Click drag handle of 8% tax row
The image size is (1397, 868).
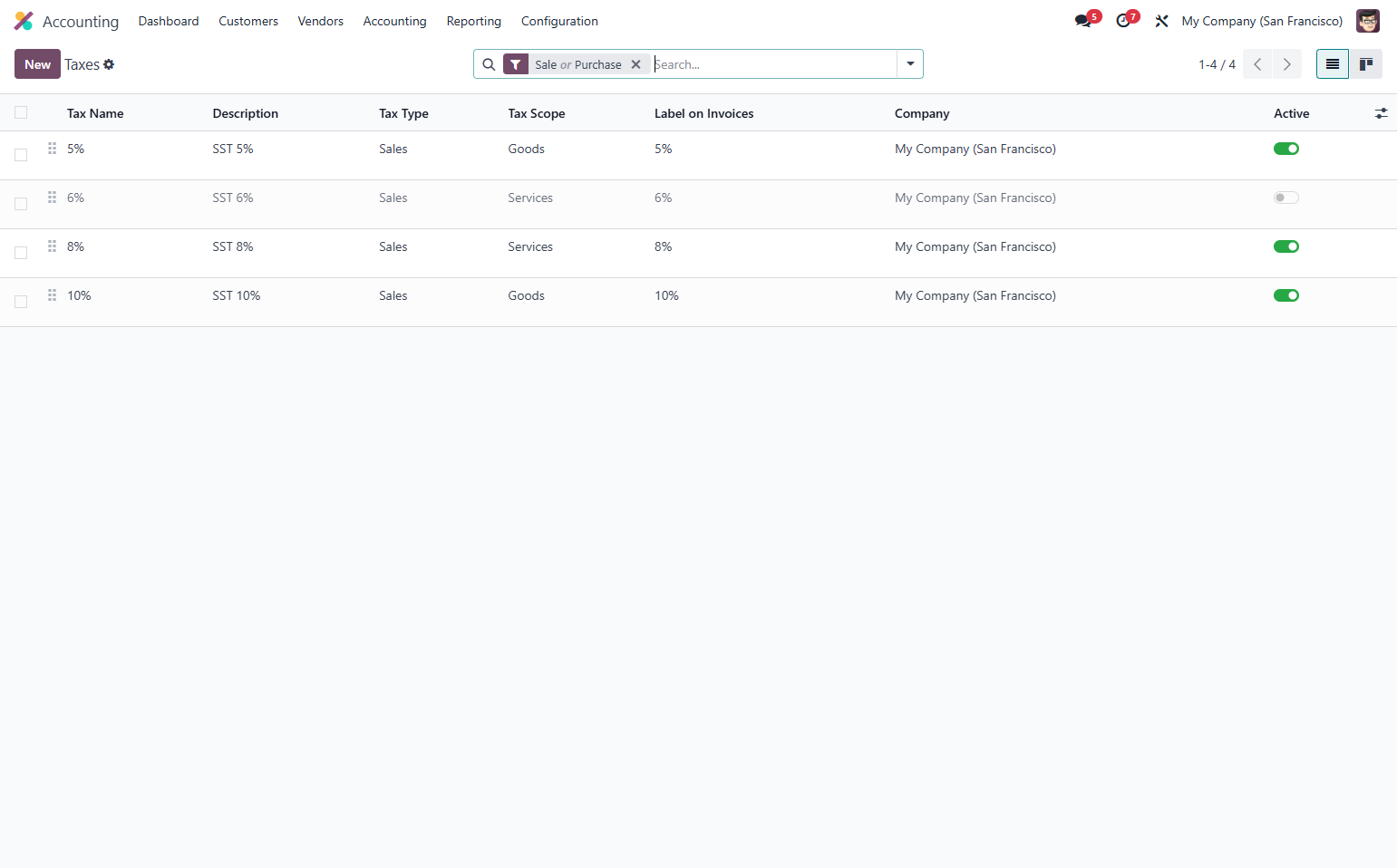53,246
